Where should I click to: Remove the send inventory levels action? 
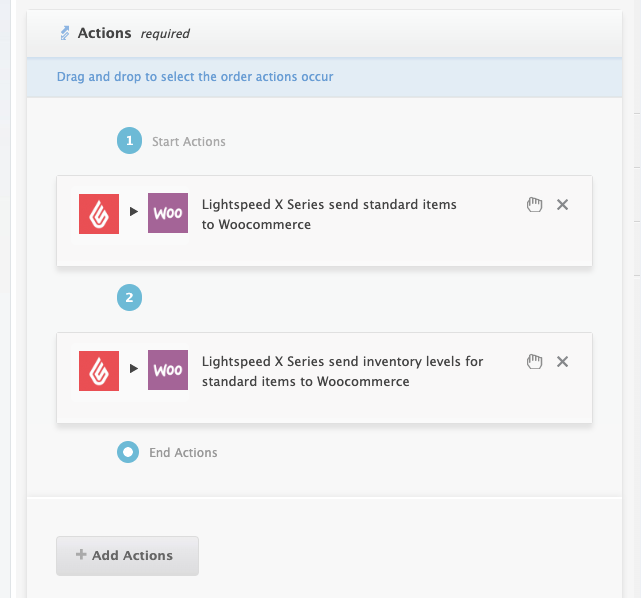[x=562, y=362]
